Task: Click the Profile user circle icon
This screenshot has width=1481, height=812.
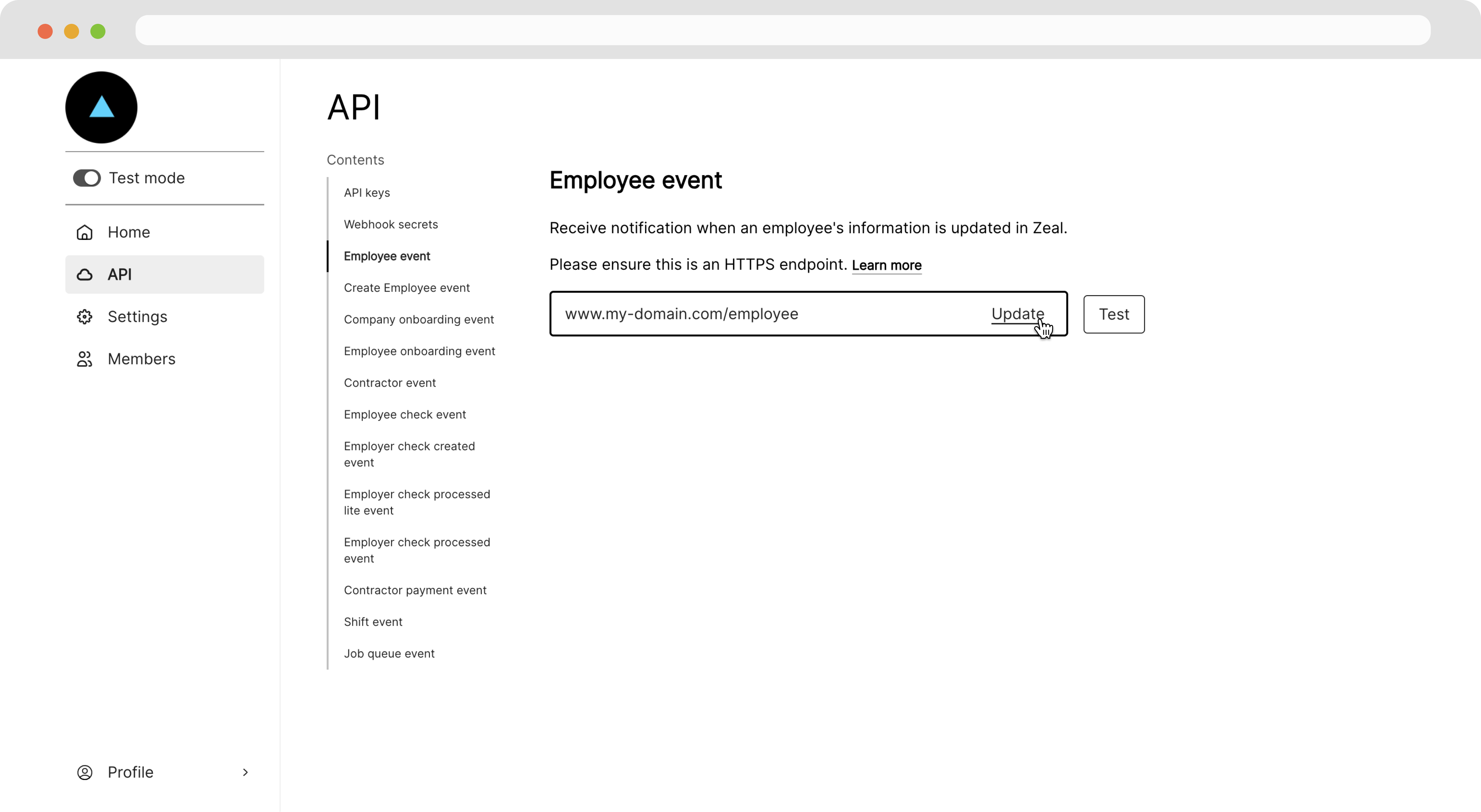Action: [84, 772]
